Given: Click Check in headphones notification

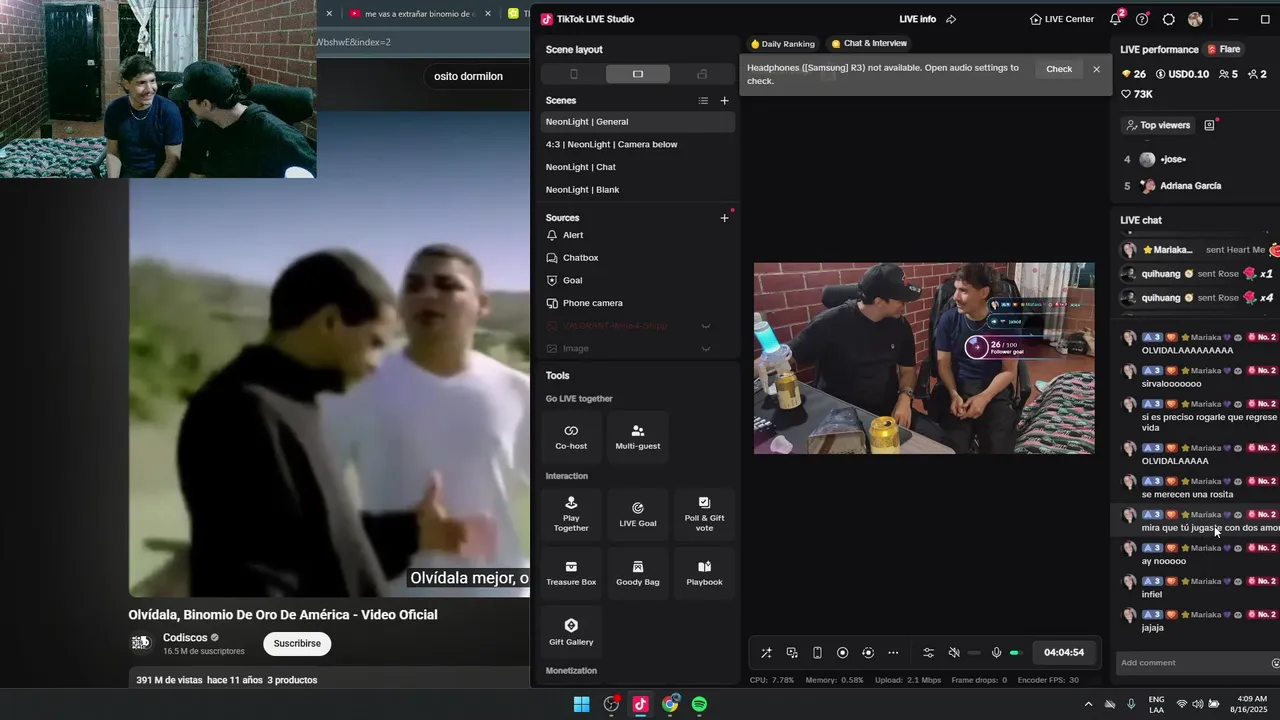Looking at the screenshot, I should pos(1059,69).
